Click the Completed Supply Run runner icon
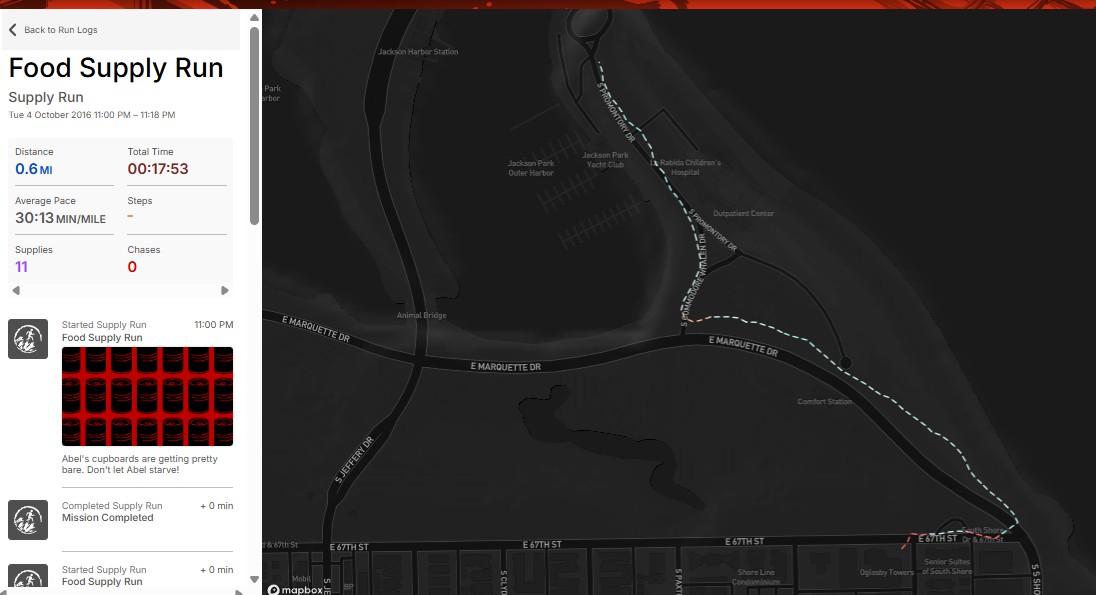This screenshot has height=595, width=1096. pos(28,519)
